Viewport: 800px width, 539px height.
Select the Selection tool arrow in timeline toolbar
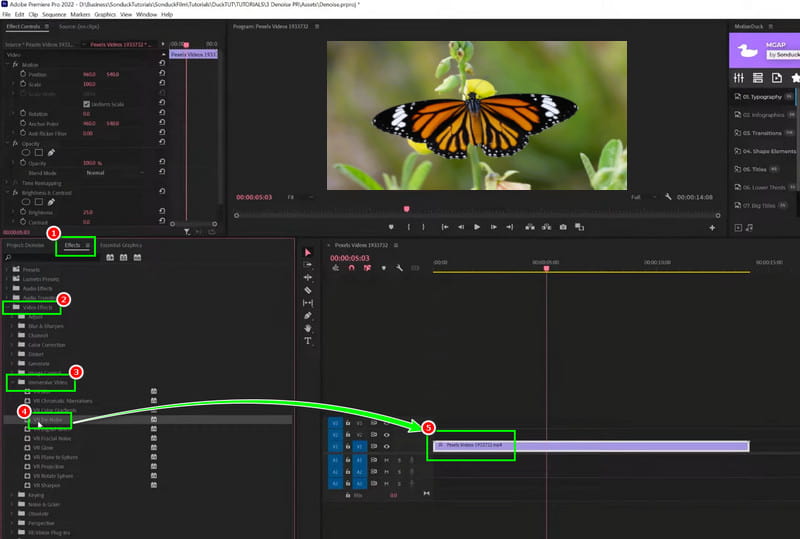[308, 253]
